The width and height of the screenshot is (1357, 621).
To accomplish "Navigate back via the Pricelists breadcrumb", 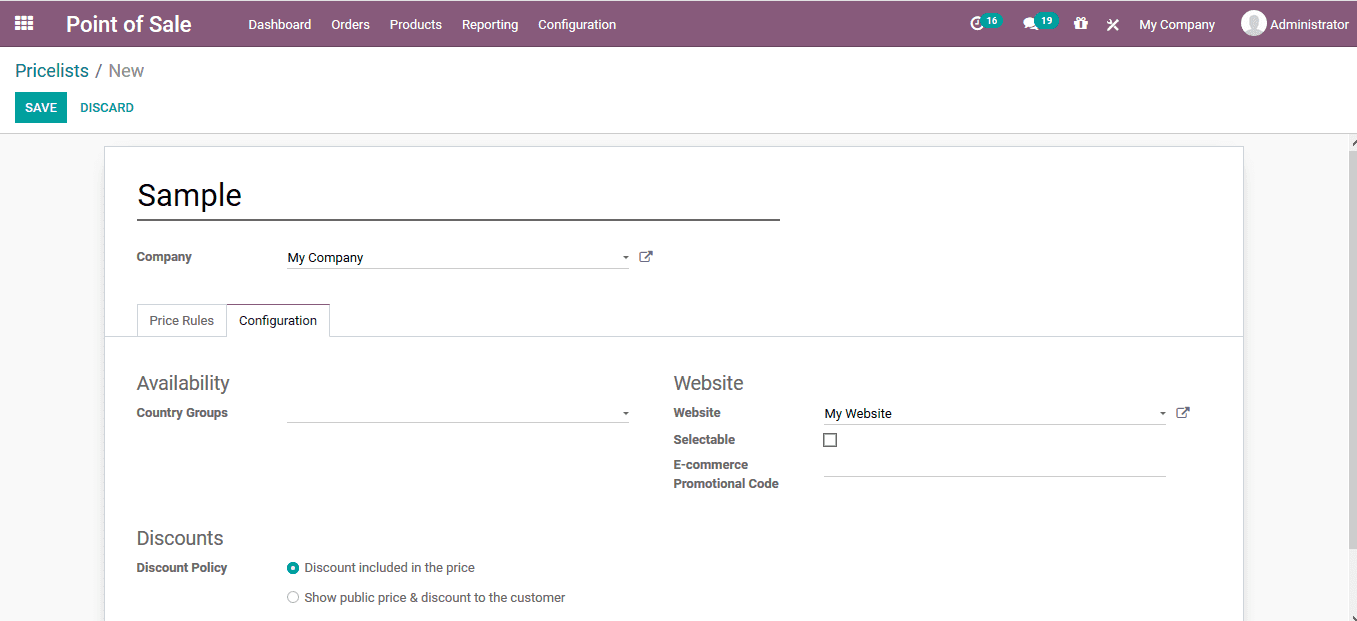I will (x=52, y=70).
